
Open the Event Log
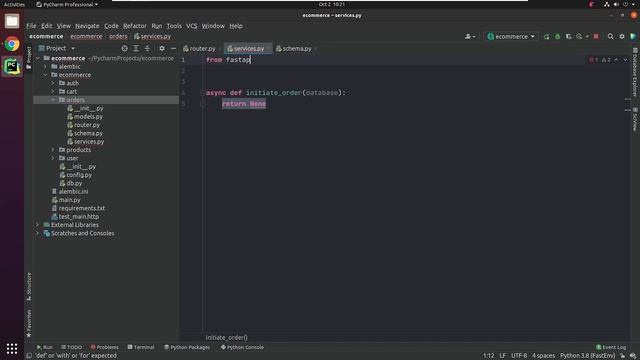pos(611,347)
